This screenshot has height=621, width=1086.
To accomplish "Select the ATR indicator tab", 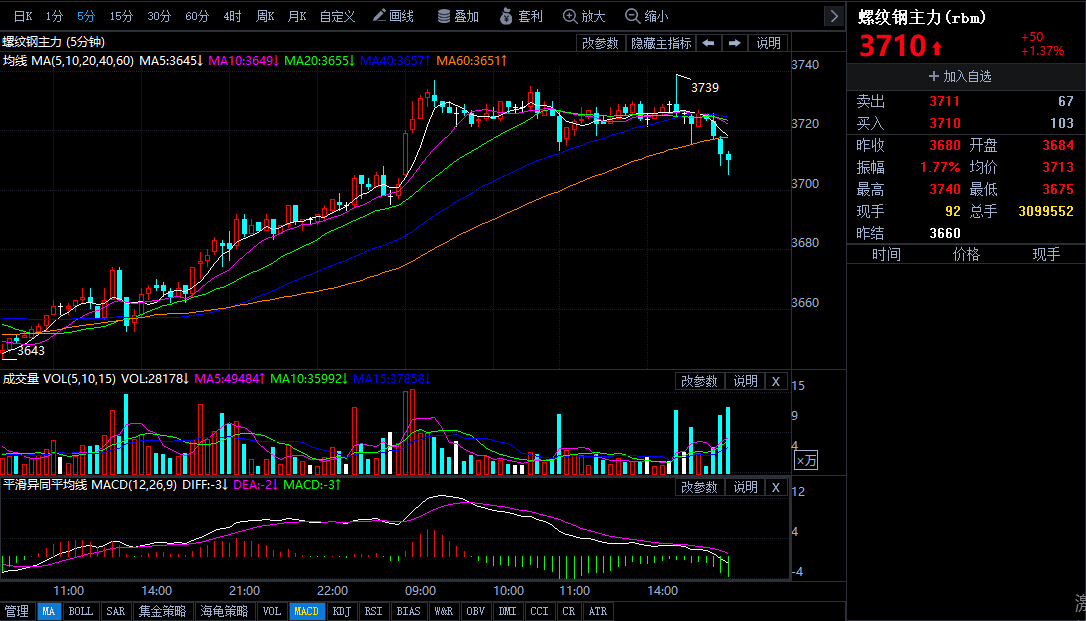I will (x=598, y=611).
